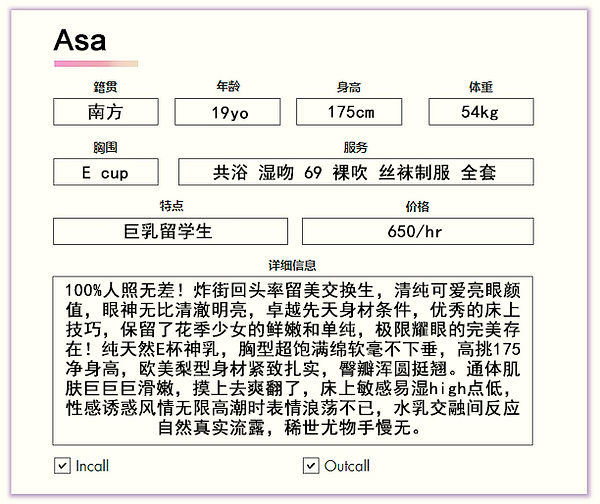
Task: Click the 价格 label
Action: click(417, 207)
